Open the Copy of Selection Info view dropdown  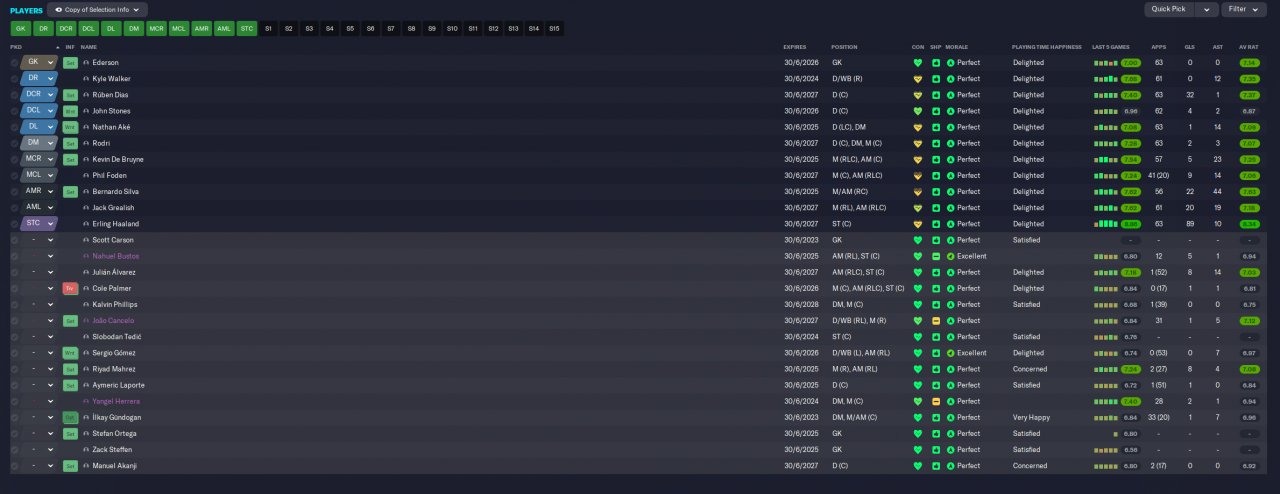pyautogui.click(x=97, y=9)
